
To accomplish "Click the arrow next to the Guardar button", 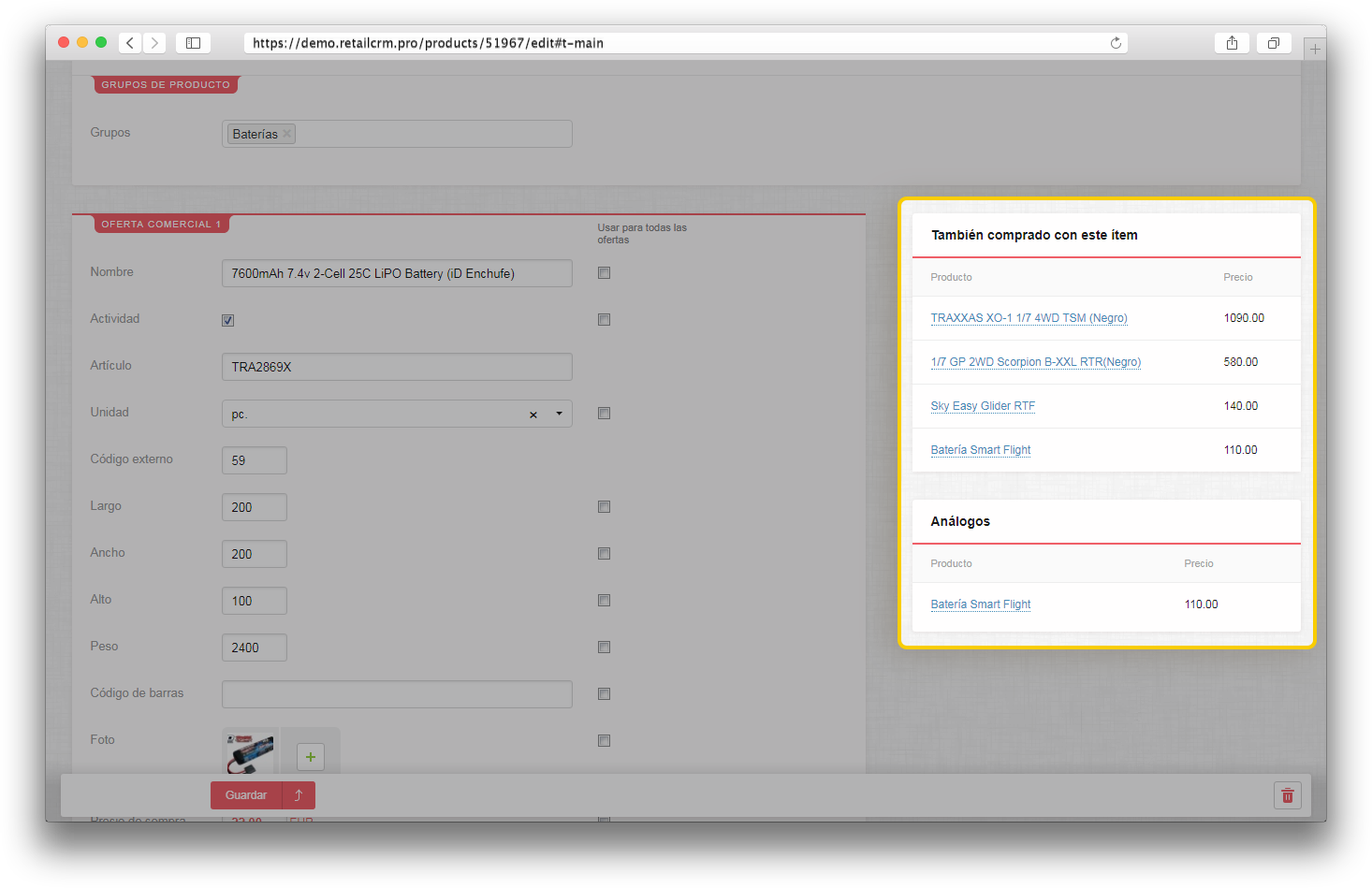I will [x=299, y=795].
